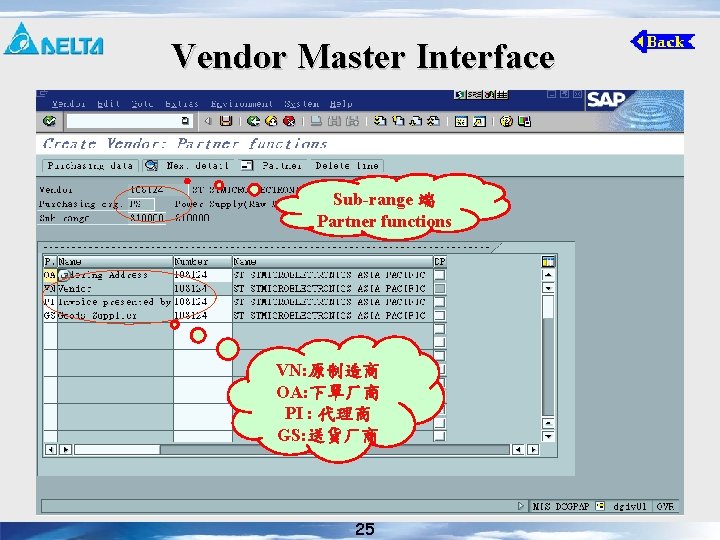
Task: Click left arrow of right horizontal scrollbar
Action: click(518, 450)
